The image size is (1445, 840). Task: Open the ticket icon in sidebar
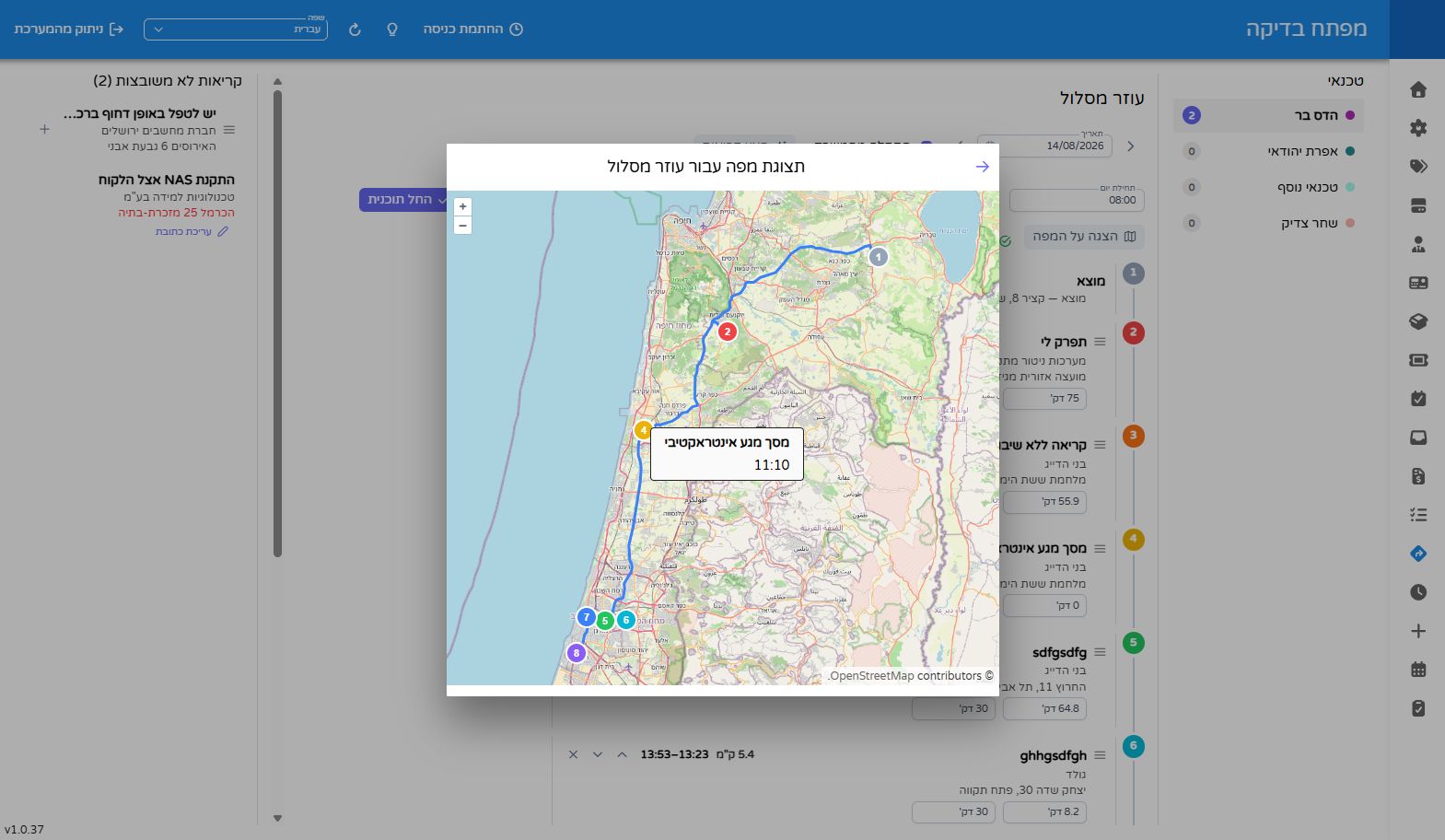pos(1418,360)
